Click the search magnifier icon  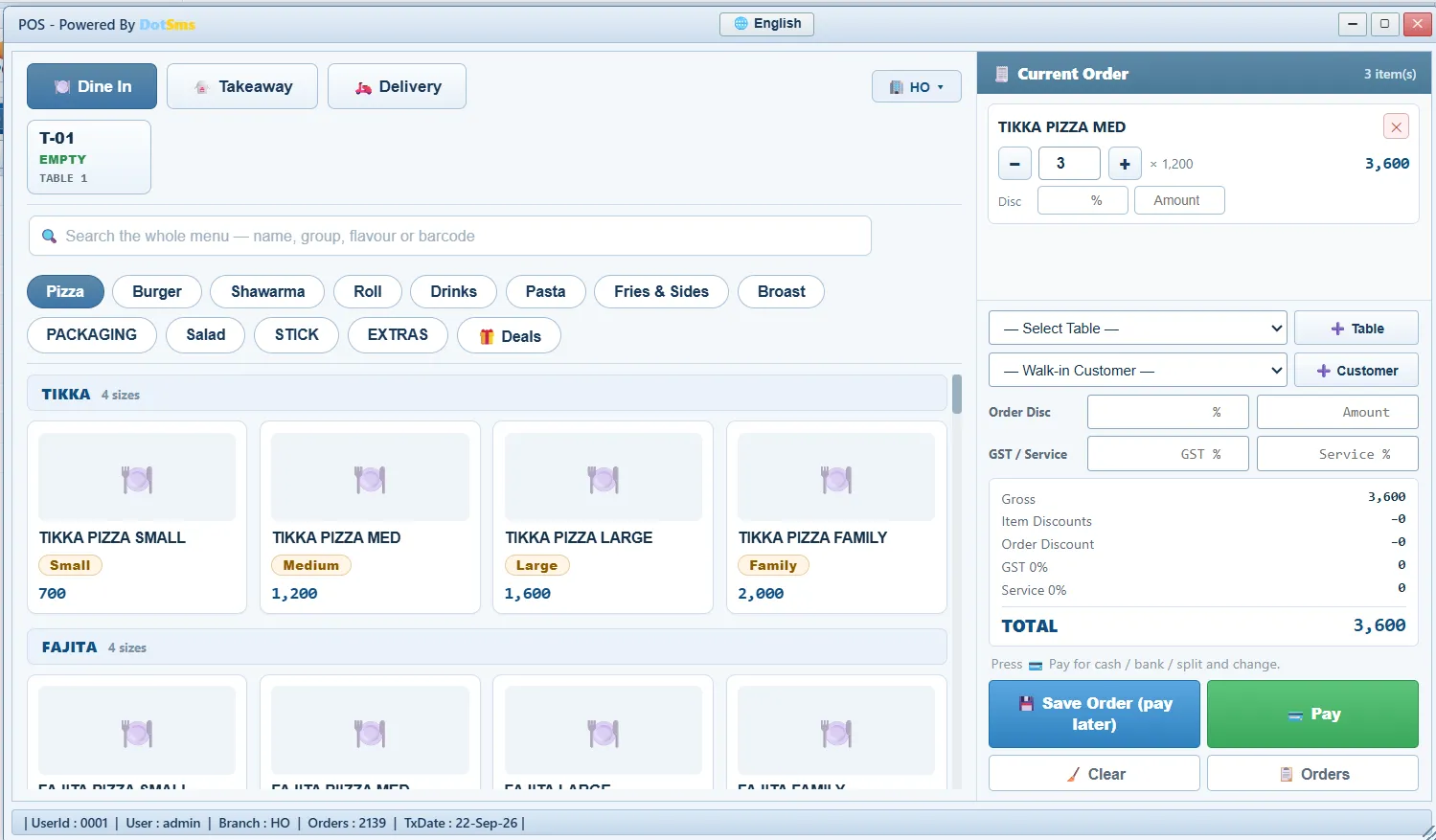(x=49, y=236)
